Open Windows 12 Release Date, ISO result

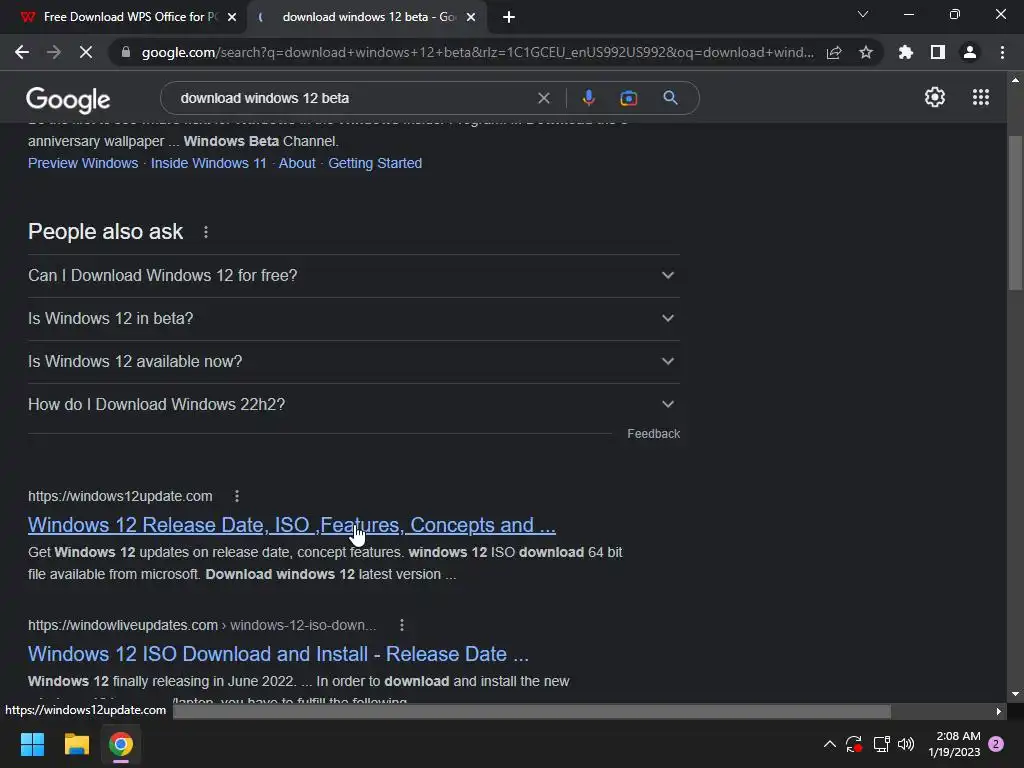click(x=292, y=525)
